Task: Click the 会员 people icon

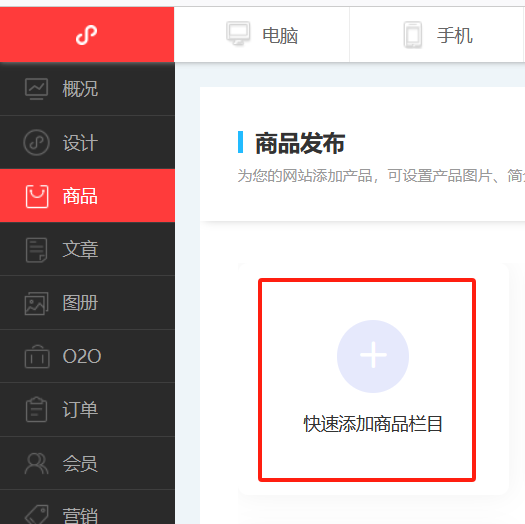Action: (36, 463)
